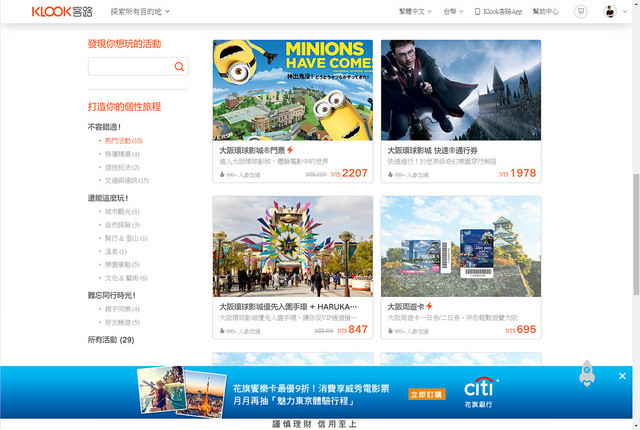Click the magnifier search icon

[179, 66]
